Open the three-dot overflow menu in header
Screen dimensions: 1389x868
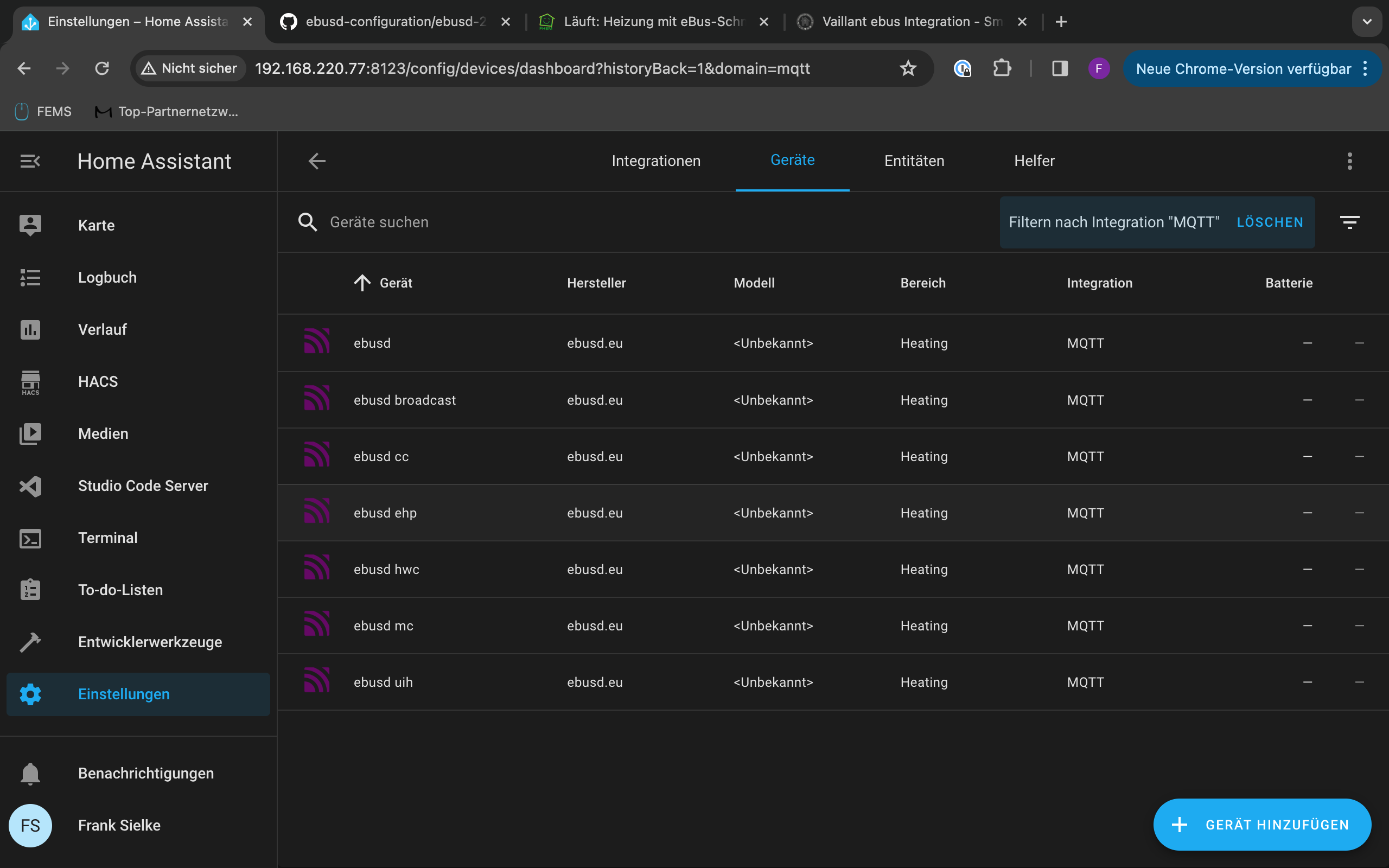[1349, 161]
